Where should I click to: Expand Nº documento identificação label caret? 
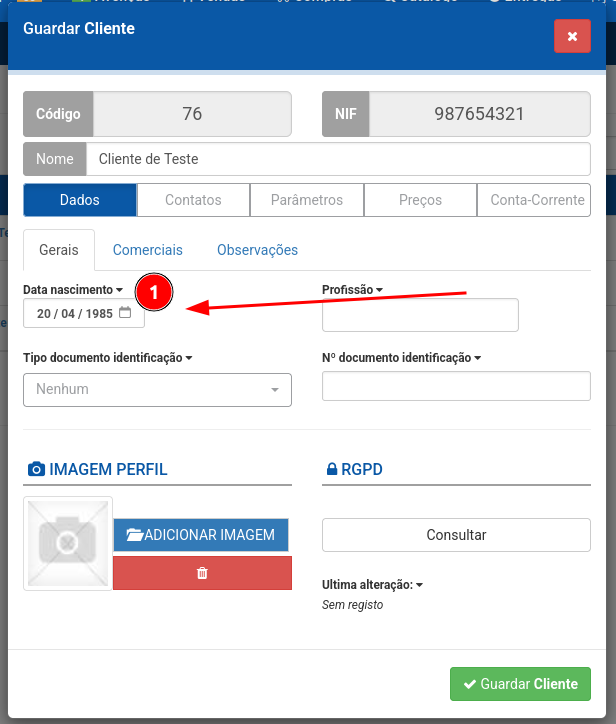coord(477,358)
